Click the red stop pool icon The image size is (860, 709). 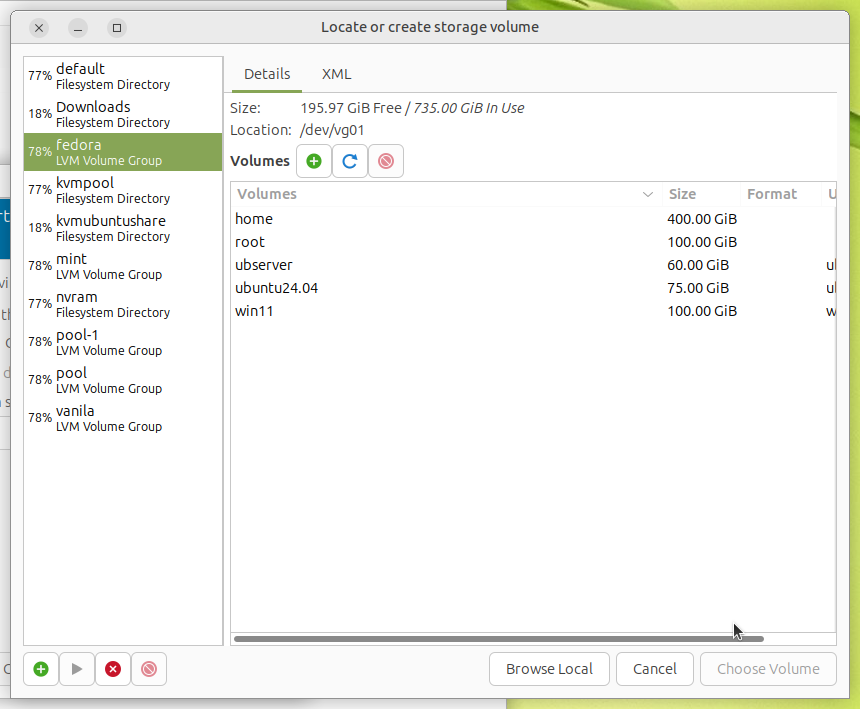coord(113,669)
